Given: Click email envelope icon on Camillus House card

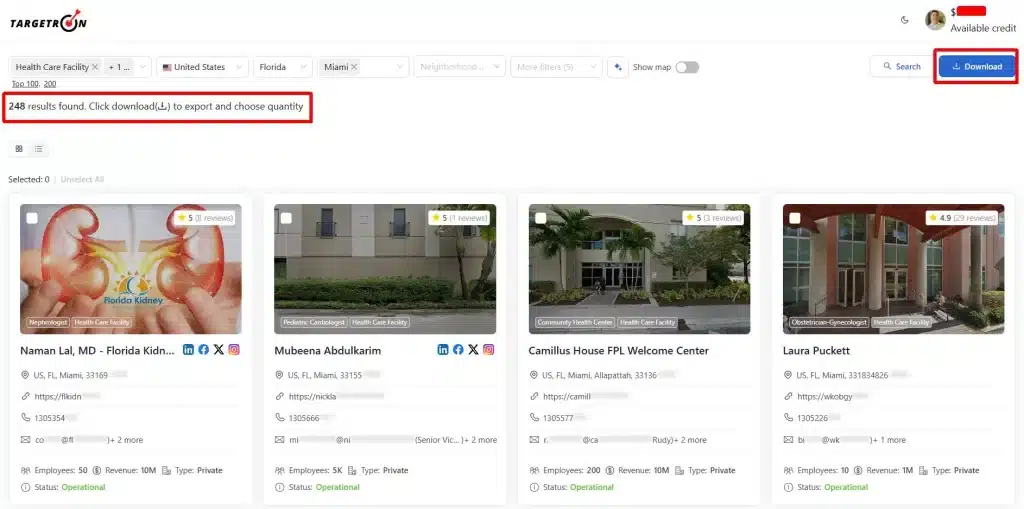Looking at the screenshot, I should [x=534, y=440].
